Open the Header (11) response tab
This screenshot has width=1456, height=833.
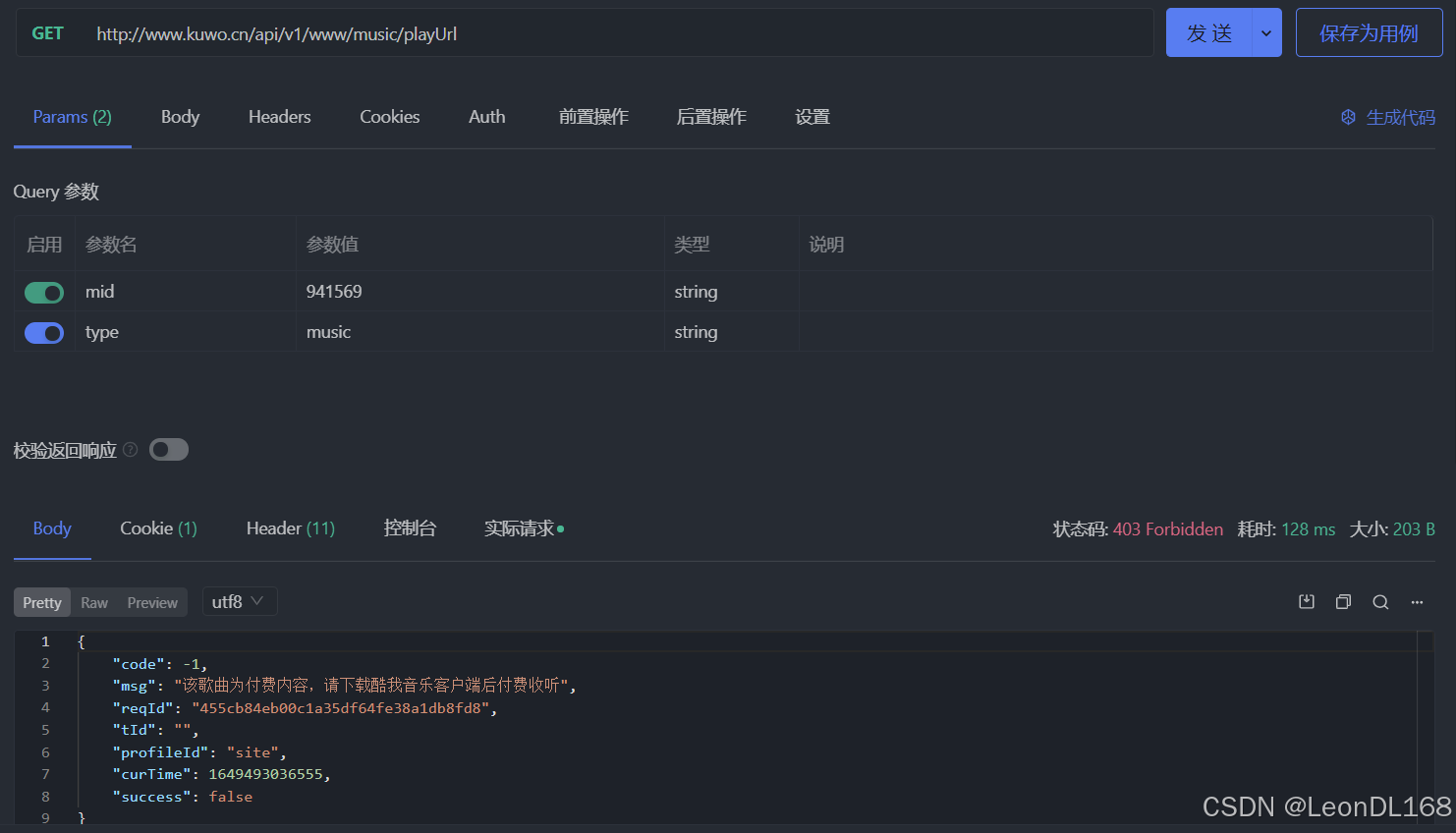point(291,528)
